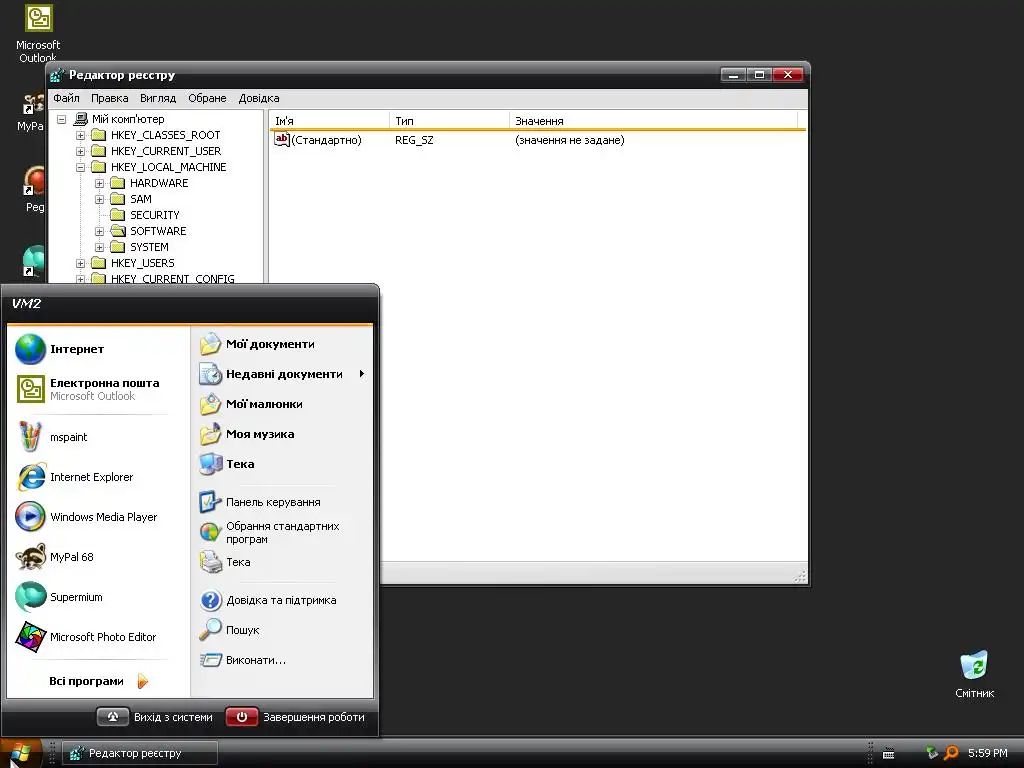Viewport: 1024px width, 768px height.
Task: Select HARDWARE folder label
Action: click(159, 184)
